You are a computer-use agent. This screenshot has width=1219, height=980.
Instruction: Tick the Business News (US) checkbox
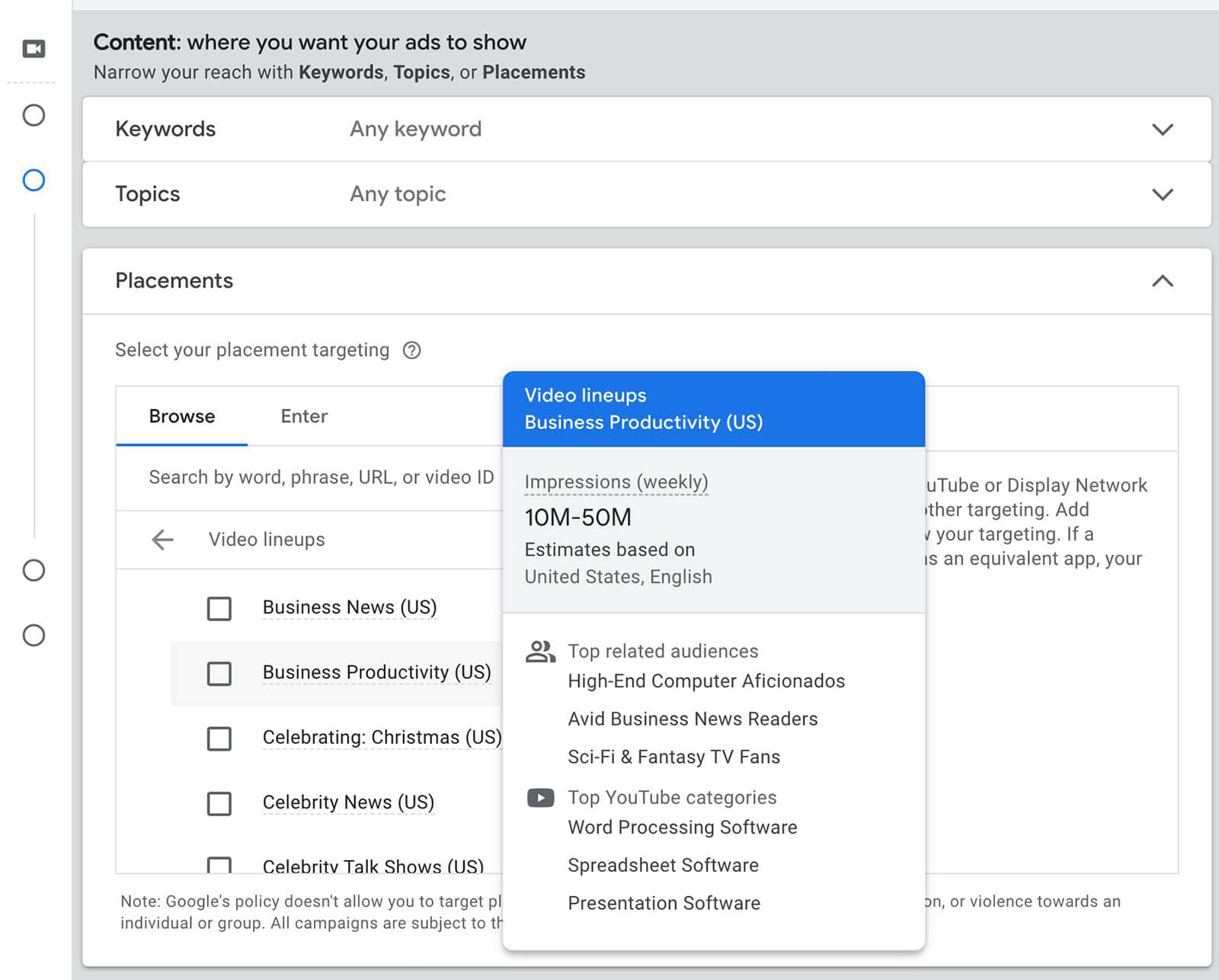219,608
